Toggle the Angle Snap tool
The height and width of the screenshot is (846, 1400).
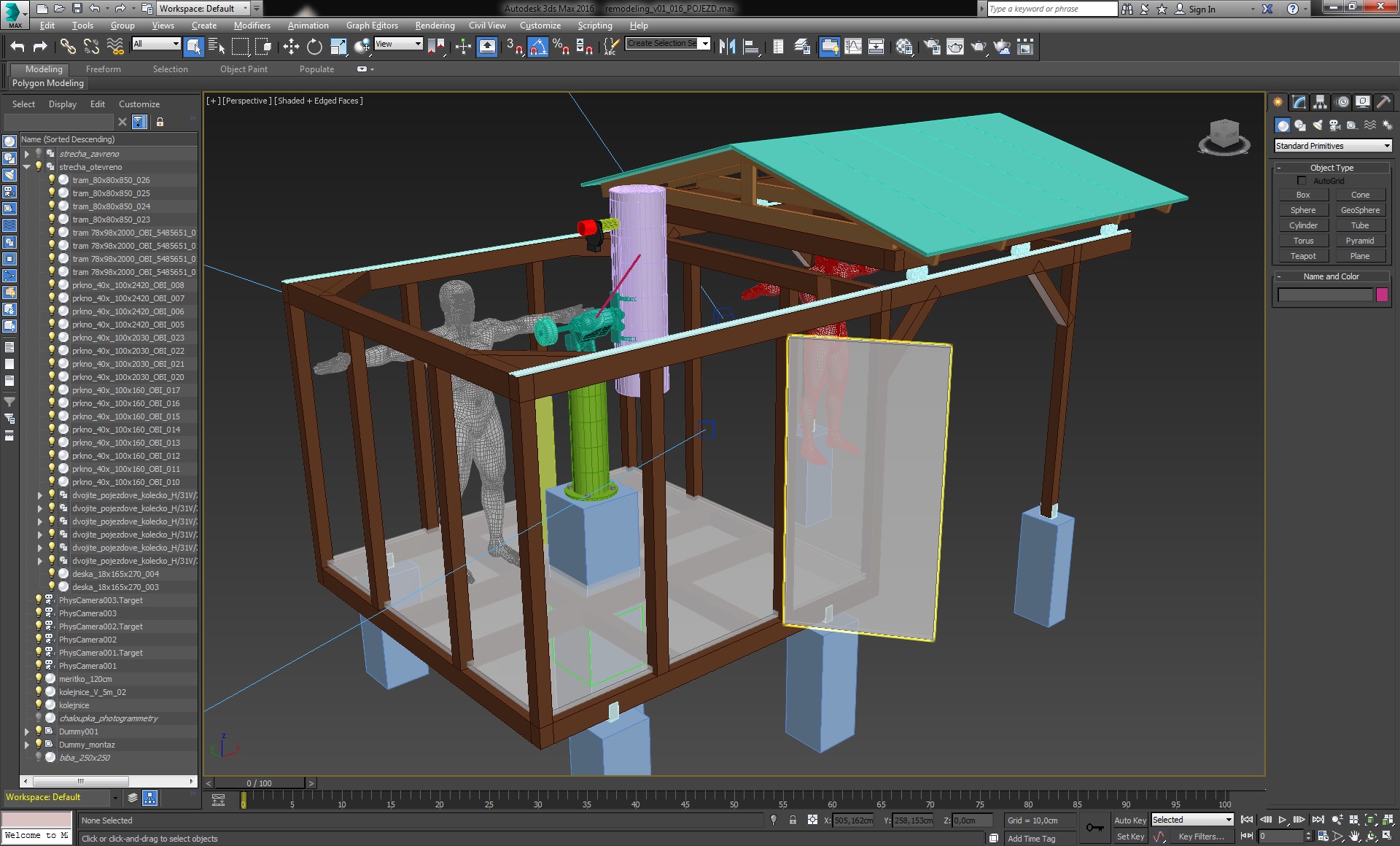(538, 47)
